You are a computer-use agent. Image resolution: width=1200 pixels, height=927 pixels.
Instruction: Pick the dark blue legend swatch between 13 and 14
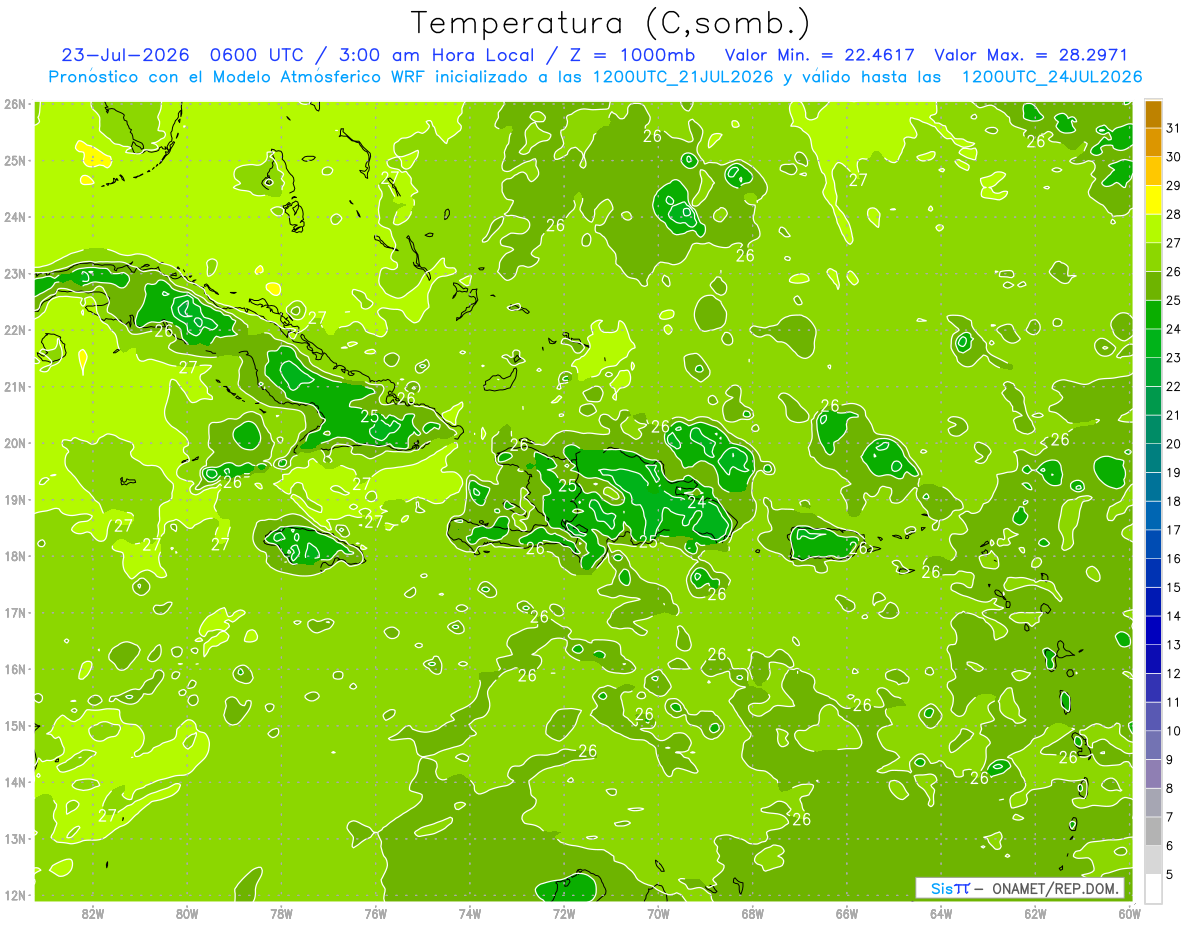(1153, 630)
